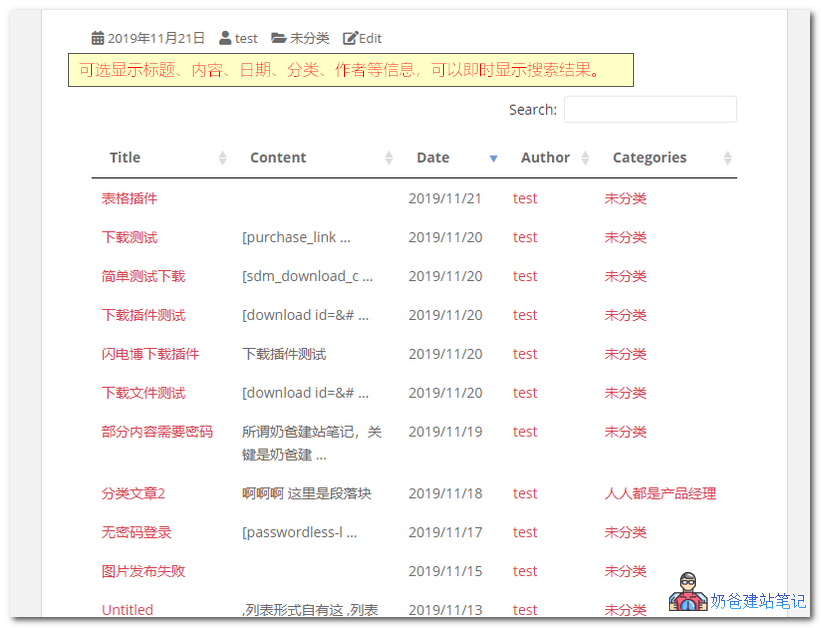Click the author test in the 表格插件 row
The width and height of the screenshot is (821, 628).
[524, 198]
